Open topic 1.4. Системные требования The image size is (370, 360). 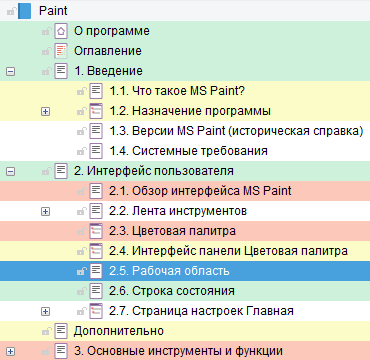point(188,151)
